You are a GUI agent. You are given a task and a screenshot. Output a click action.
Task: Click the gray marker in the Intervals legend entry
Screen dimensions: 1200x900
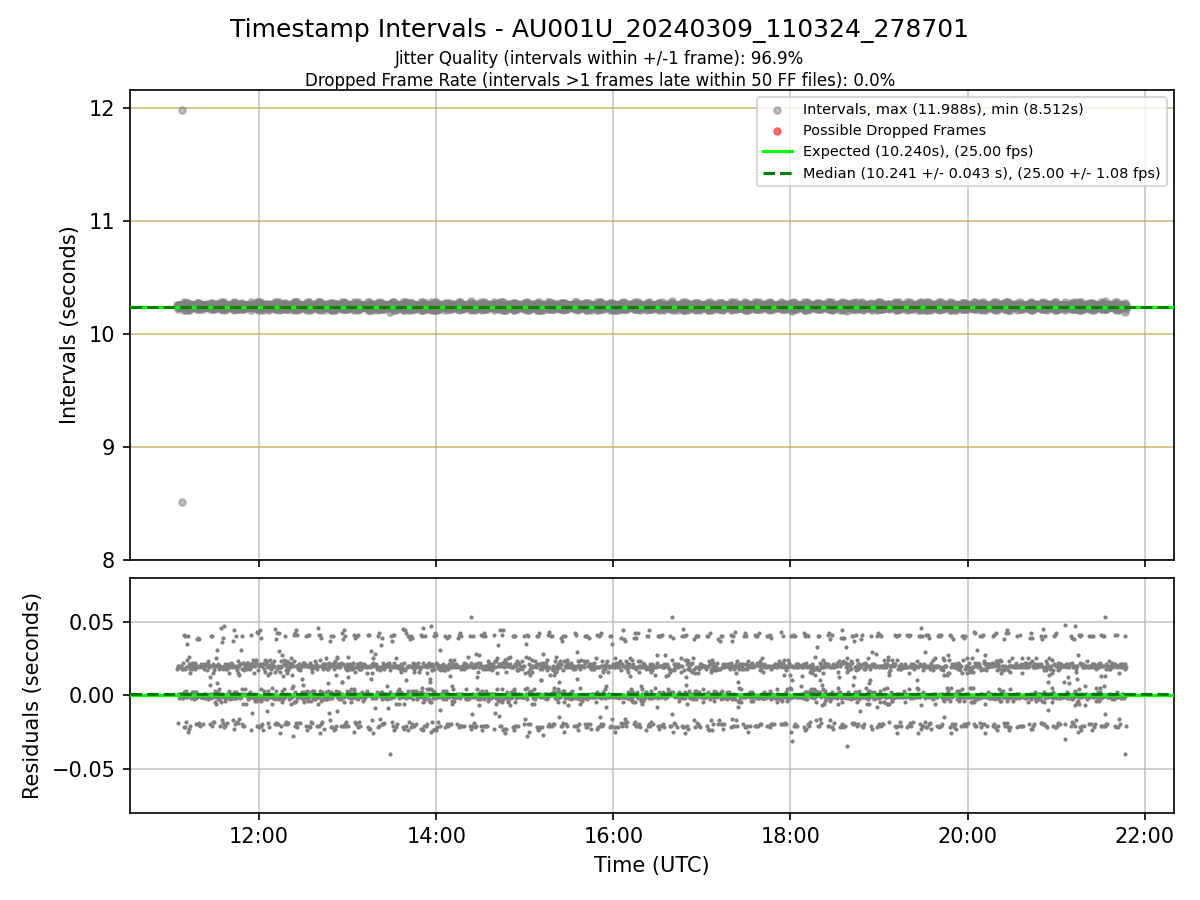(777, 109)
